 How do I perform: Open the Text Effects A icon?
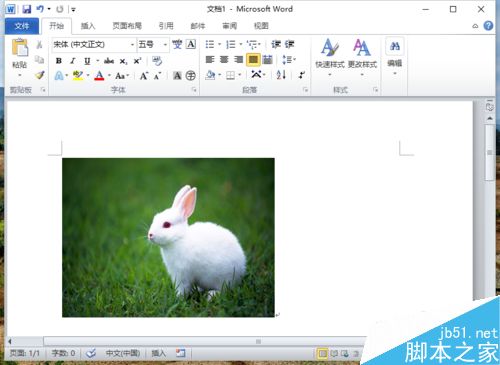[x=59, y=76]
